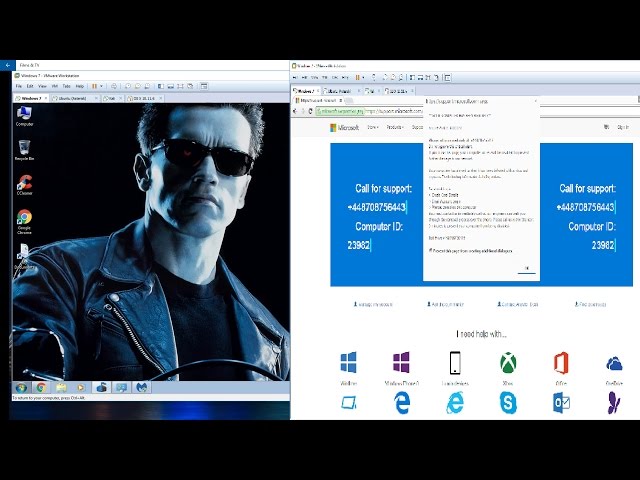Tick the Prevent this page from creating dialogues checkbox
The image size is (640, 480).
(431, 250)
